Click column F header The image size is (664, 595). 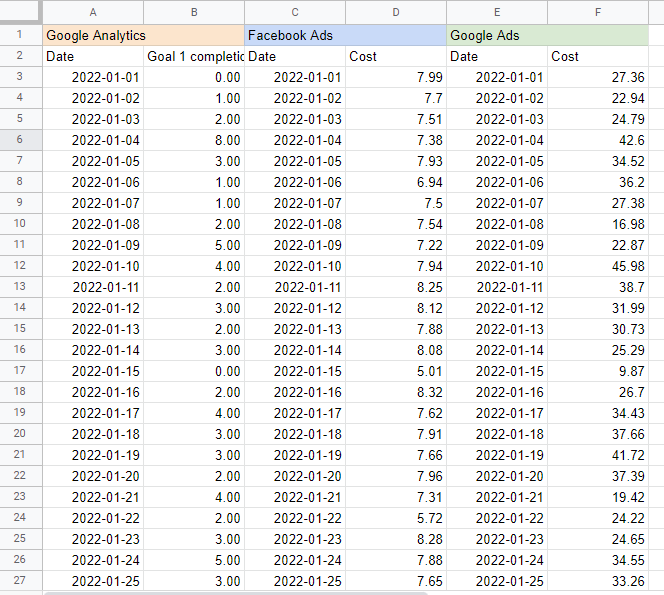pyautogui.click(x=597, y=12)
